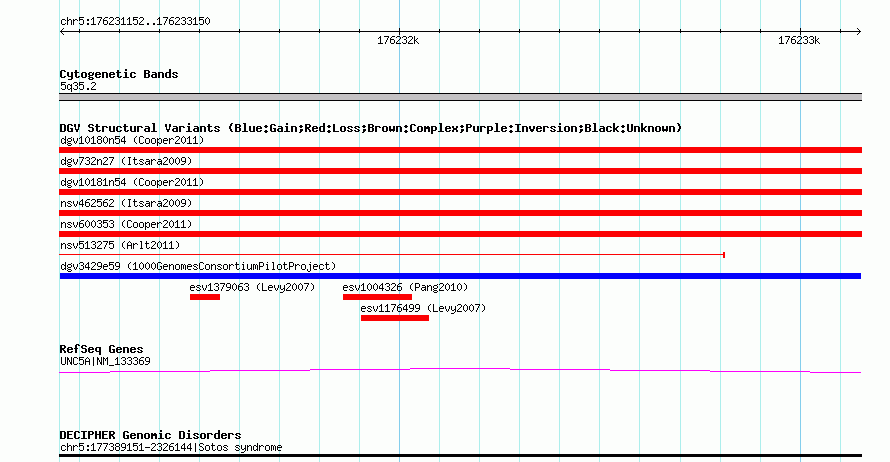Open the nsv462562 (Itsara2009) label
890x462 pixels.
click(x=126, y=203)
